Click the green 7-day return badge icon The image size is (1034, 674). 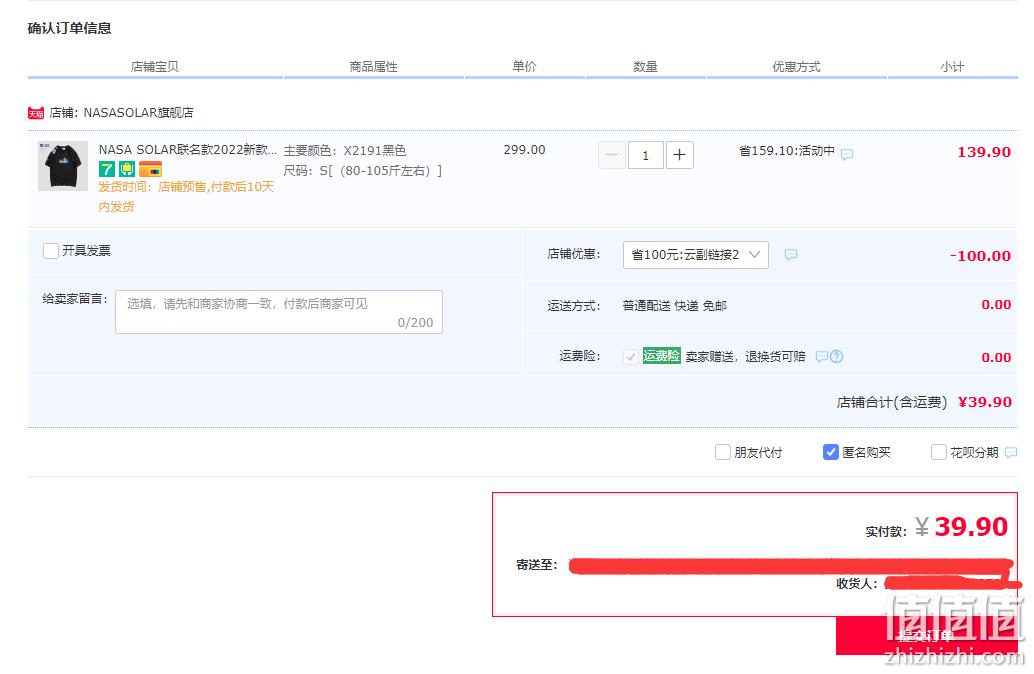pos(107,169)
